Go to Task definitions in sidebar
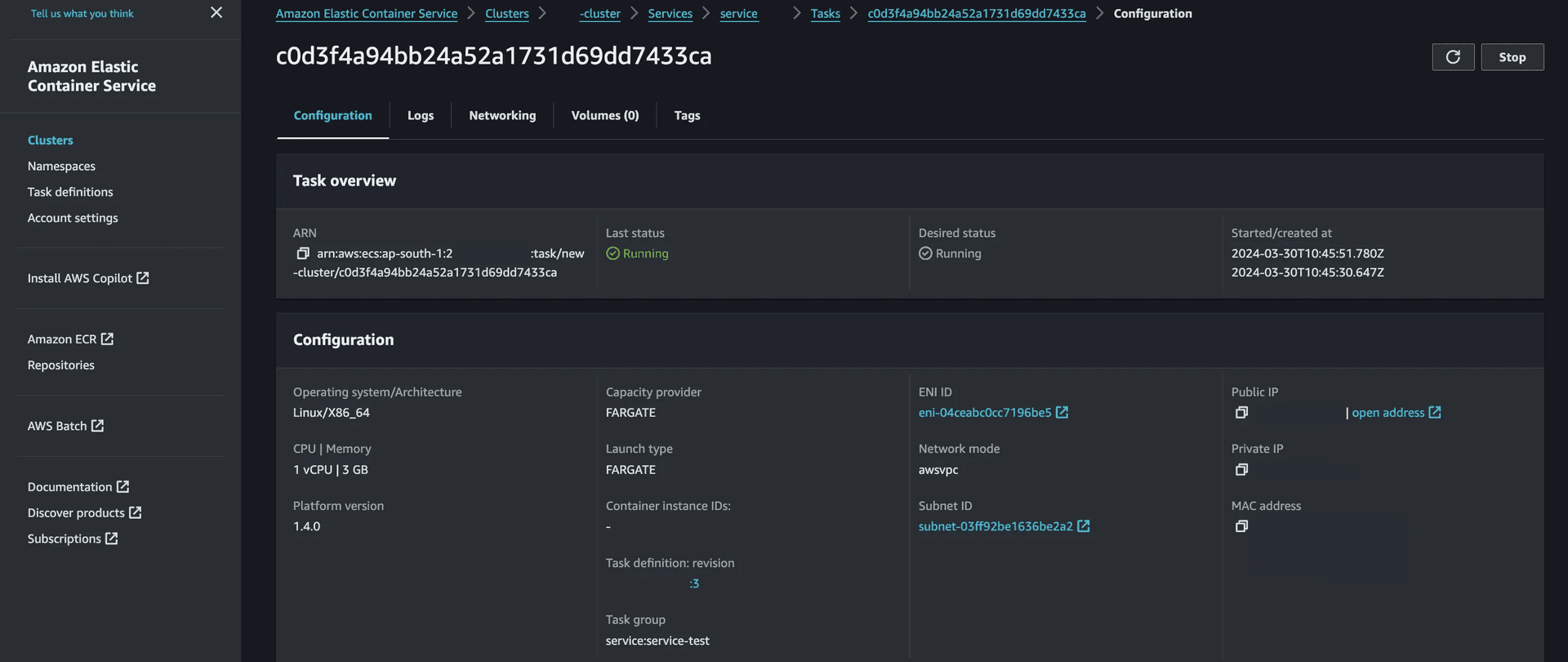1568x662 pixels. point(70,192)
